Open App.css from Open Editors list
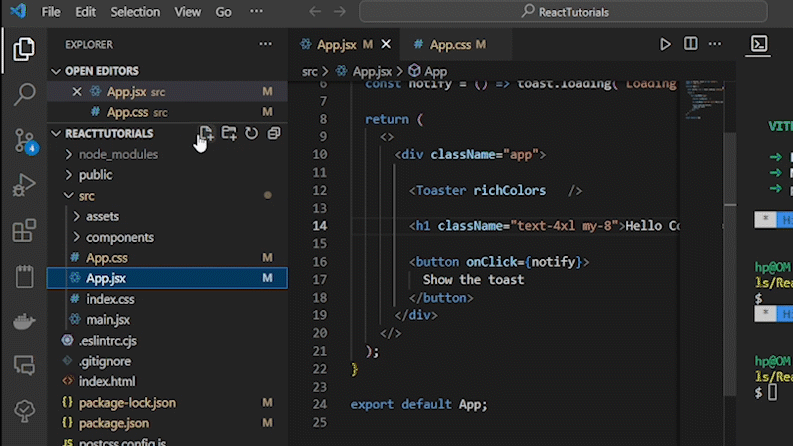Viewport: 793px width, 446px height. (x=167, y=112)
